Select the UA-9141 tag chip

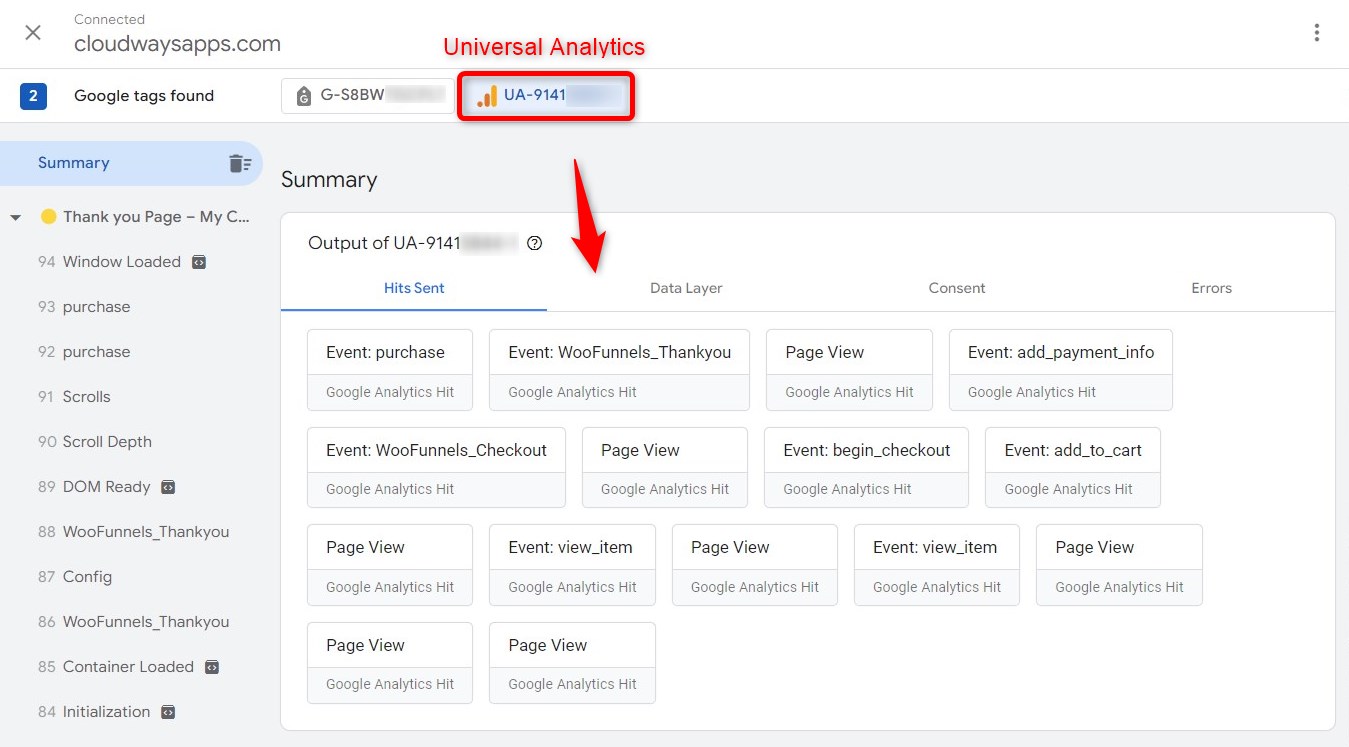pyautogui.click(x=545, y=96)
